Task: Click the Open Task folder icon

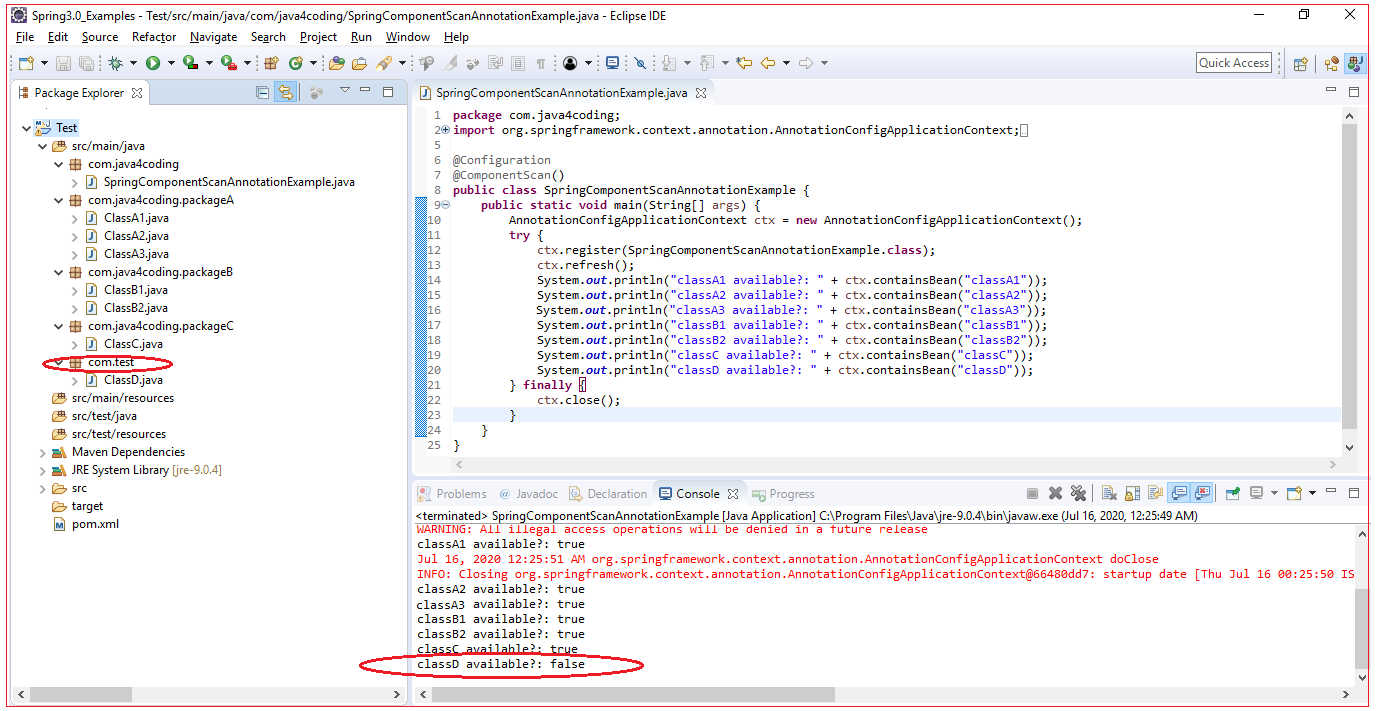Action: pyautogui.click(x=358, y=63)
